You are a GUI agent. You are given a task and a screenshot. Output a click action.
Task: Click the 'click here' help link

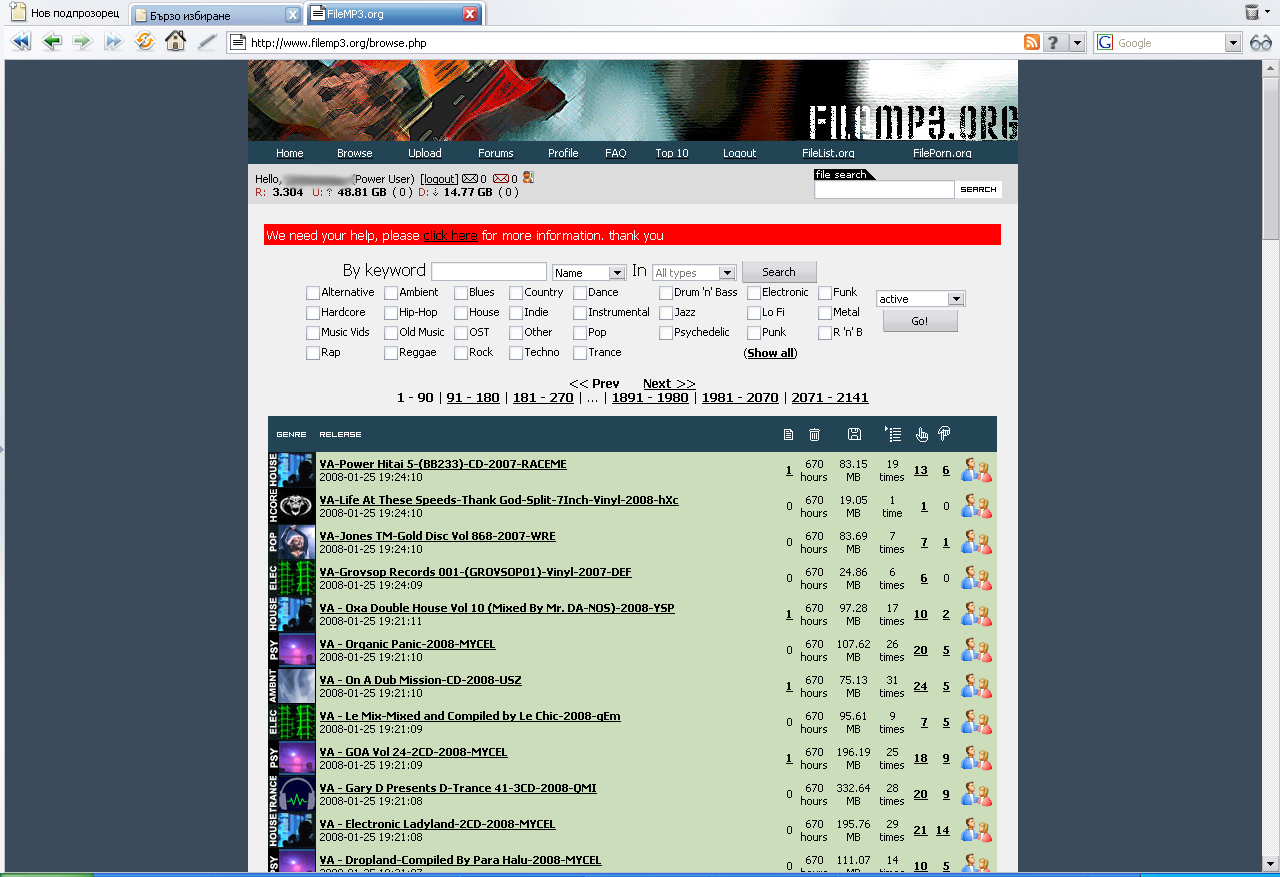tap(451, 236)
